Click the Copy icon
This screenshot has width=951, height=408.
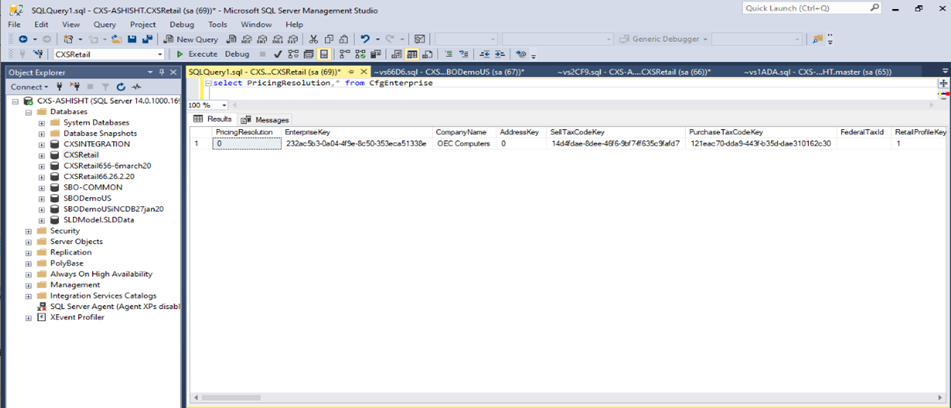coord(328,39)
